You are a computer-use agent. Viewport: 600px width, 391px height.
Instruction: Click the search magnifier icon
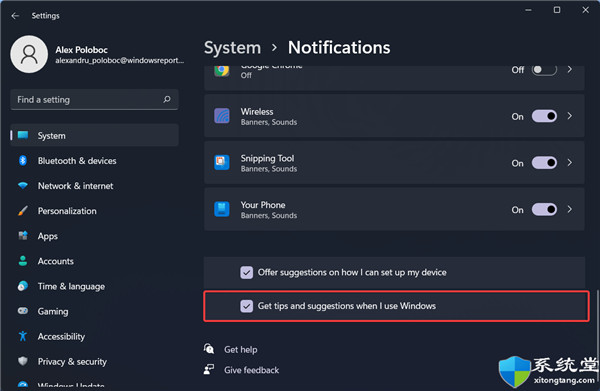click(167, 99)
